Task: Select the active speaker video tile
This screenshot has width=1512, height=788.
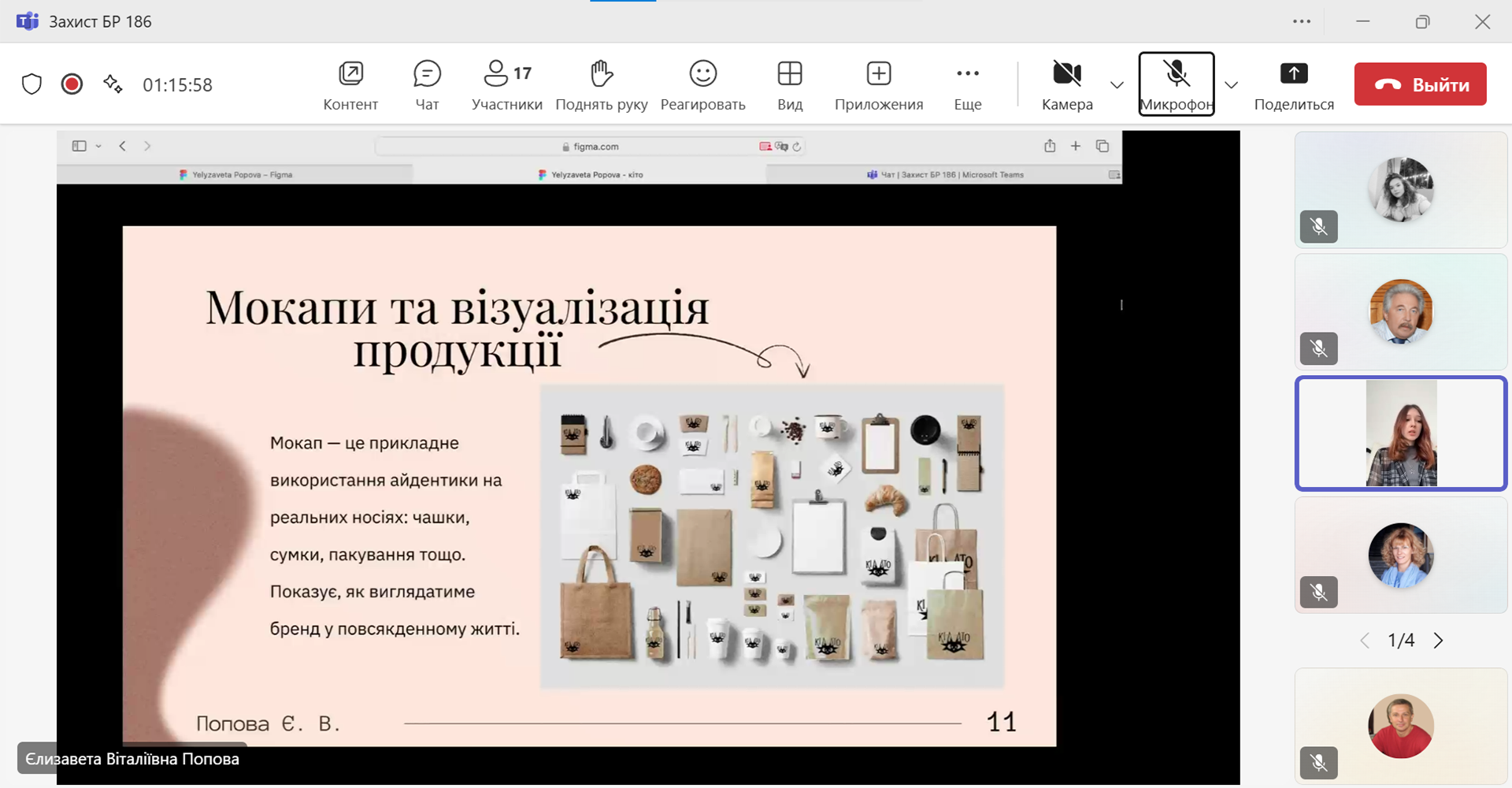Action: pos(1400,433)
